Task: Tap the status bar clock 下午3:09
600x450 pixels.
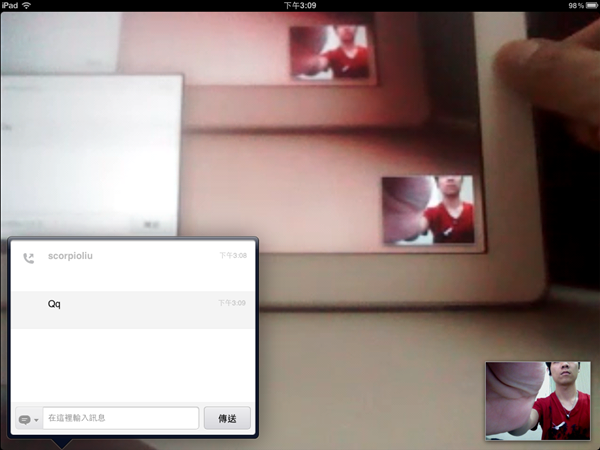Action: [x=300, y=5]
